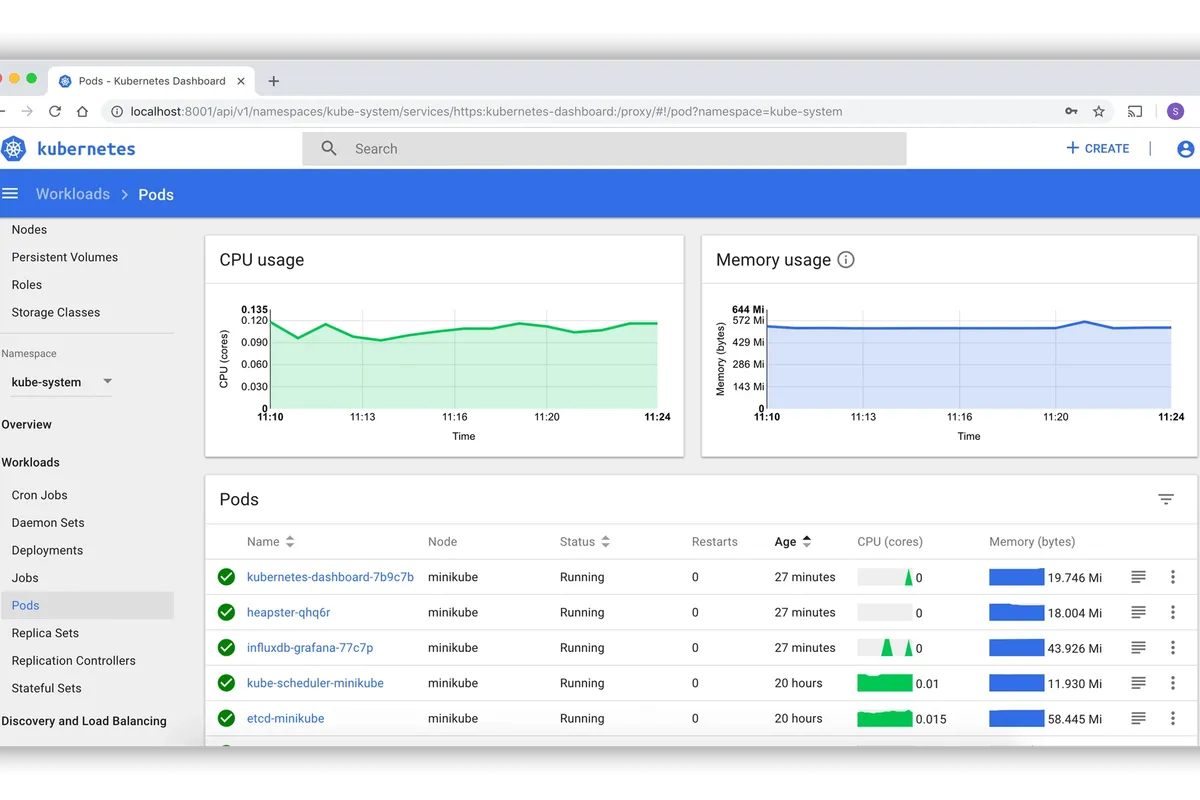The image size is (1200, 800).
Task: Open the filter icon on the Pods card
Action: pos(1166,498)
